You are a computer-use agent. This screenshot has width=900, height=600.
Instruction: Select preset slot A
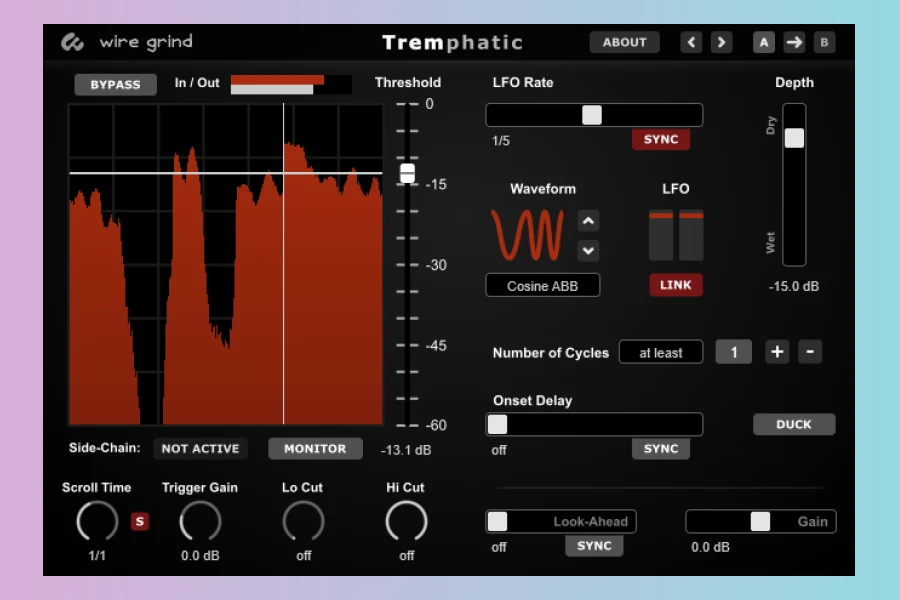(x=763, y=42)
